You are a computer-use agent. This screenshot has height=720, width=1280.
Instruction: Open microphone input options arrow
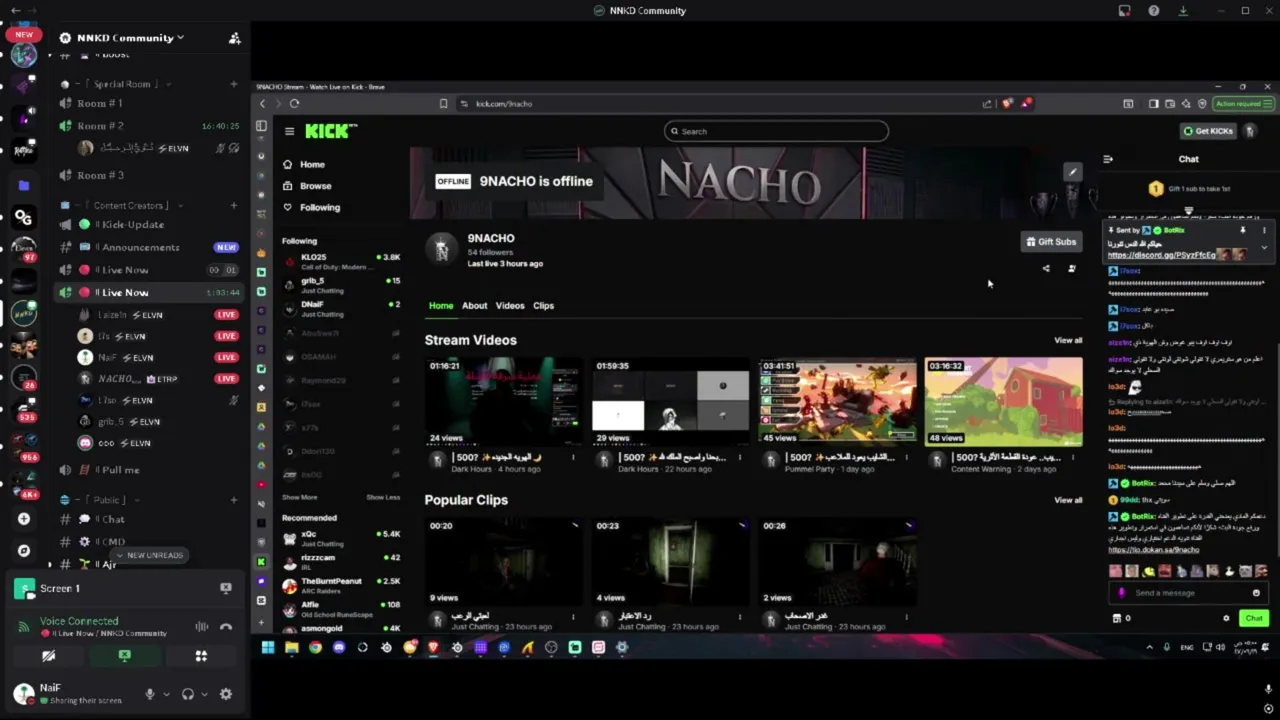click(x=165, y=694)
